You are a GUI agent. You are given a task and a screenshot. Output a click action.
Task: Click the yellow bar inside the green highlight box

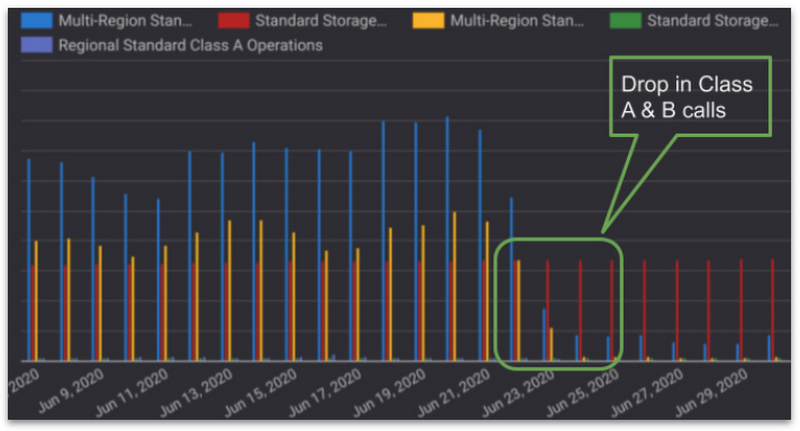pyautogui.click(x=518, y=310)
